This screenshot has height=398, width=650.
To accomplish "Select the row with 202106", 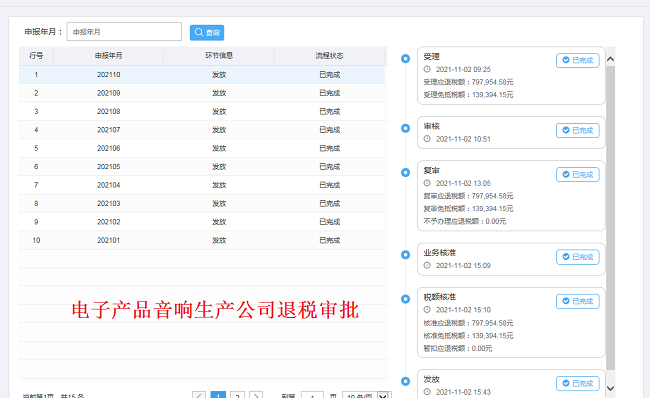I will (202, 148).
